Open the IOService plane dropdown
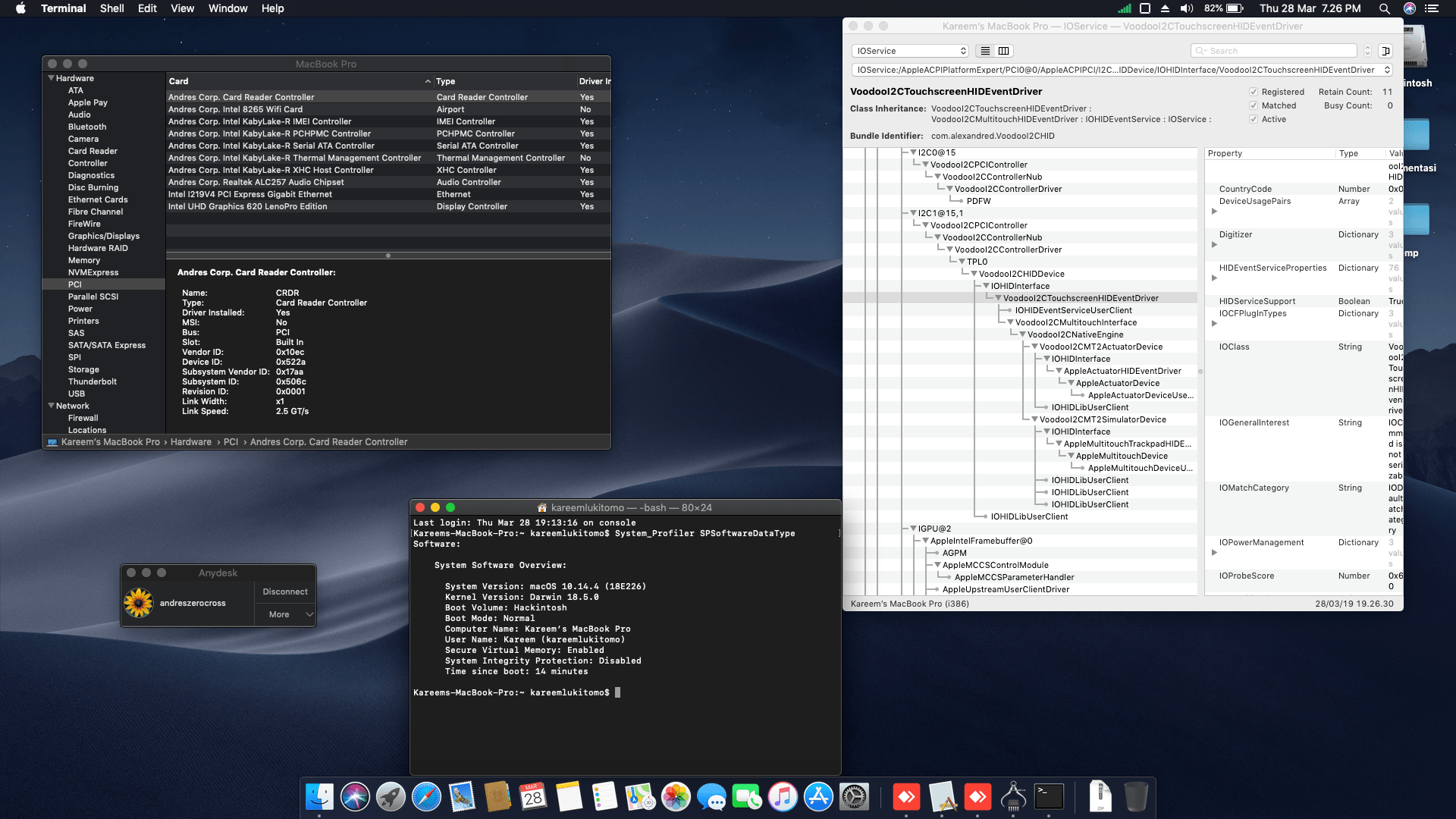 910,51
